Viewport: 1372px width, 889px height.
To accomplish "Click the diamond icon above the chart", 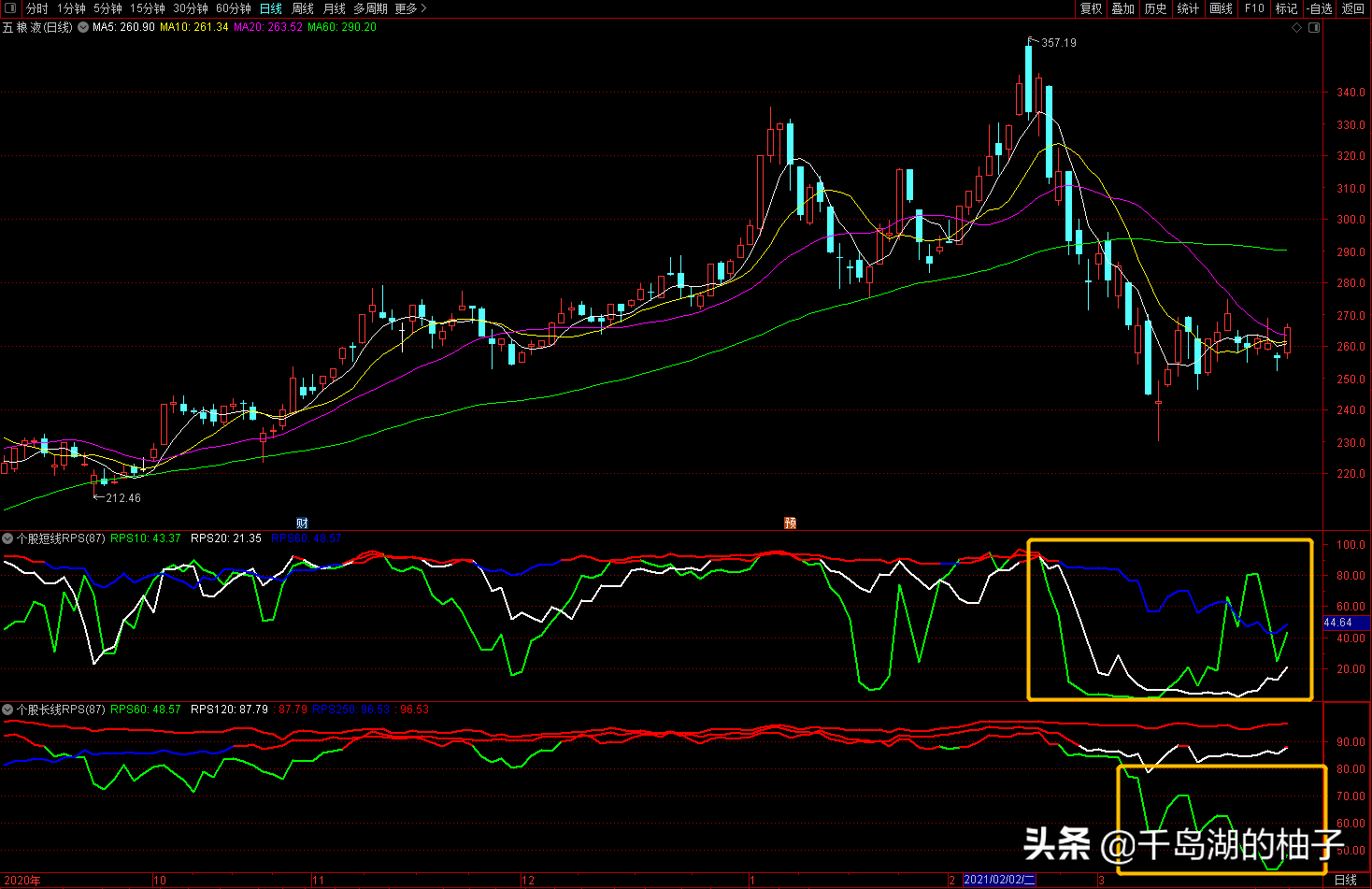I will [1296, 28].
